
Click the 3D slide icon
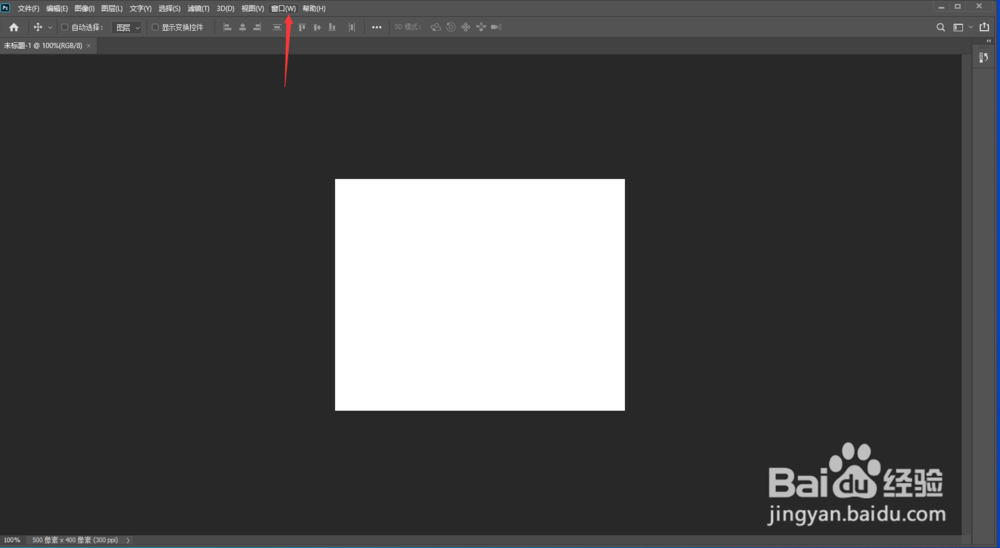481,27
